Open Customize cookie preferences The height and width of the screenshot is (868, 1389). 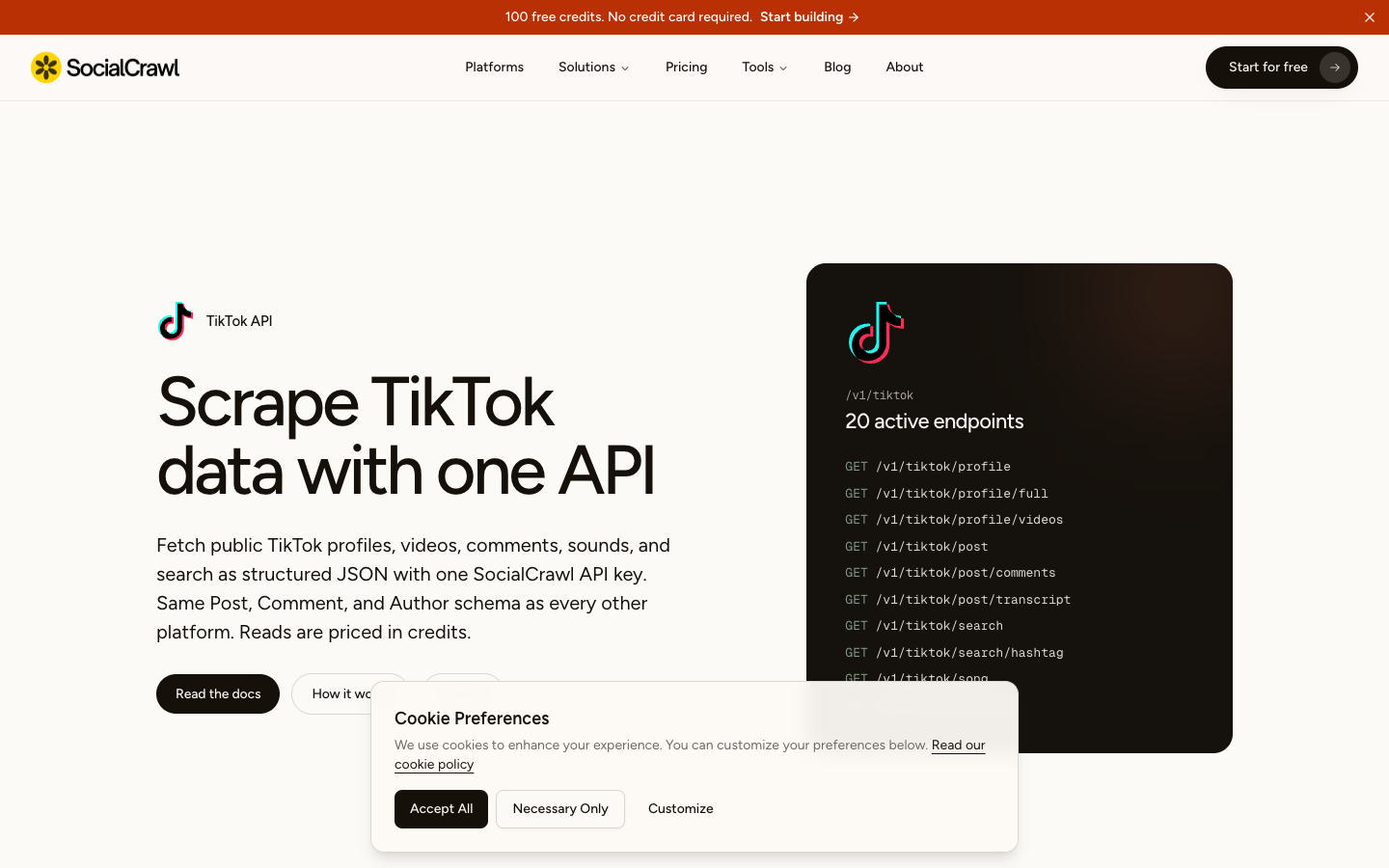coord(681,809)
